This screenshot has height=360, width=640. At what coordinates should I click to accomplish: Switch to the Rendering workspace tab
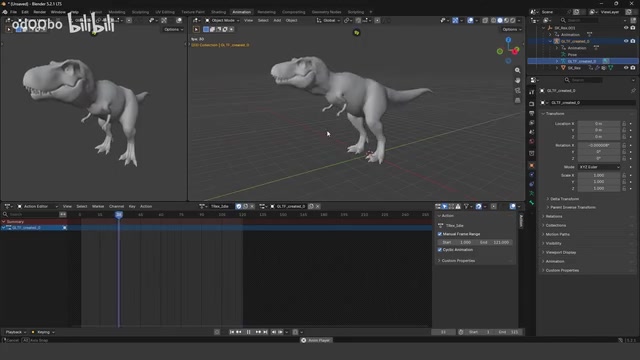click(266, 12)
